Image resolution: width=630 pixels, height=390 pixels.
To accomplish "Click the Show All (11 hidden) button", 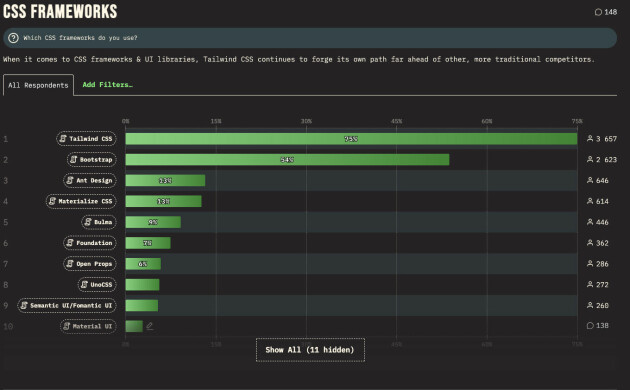I will [x=310, y=350].
